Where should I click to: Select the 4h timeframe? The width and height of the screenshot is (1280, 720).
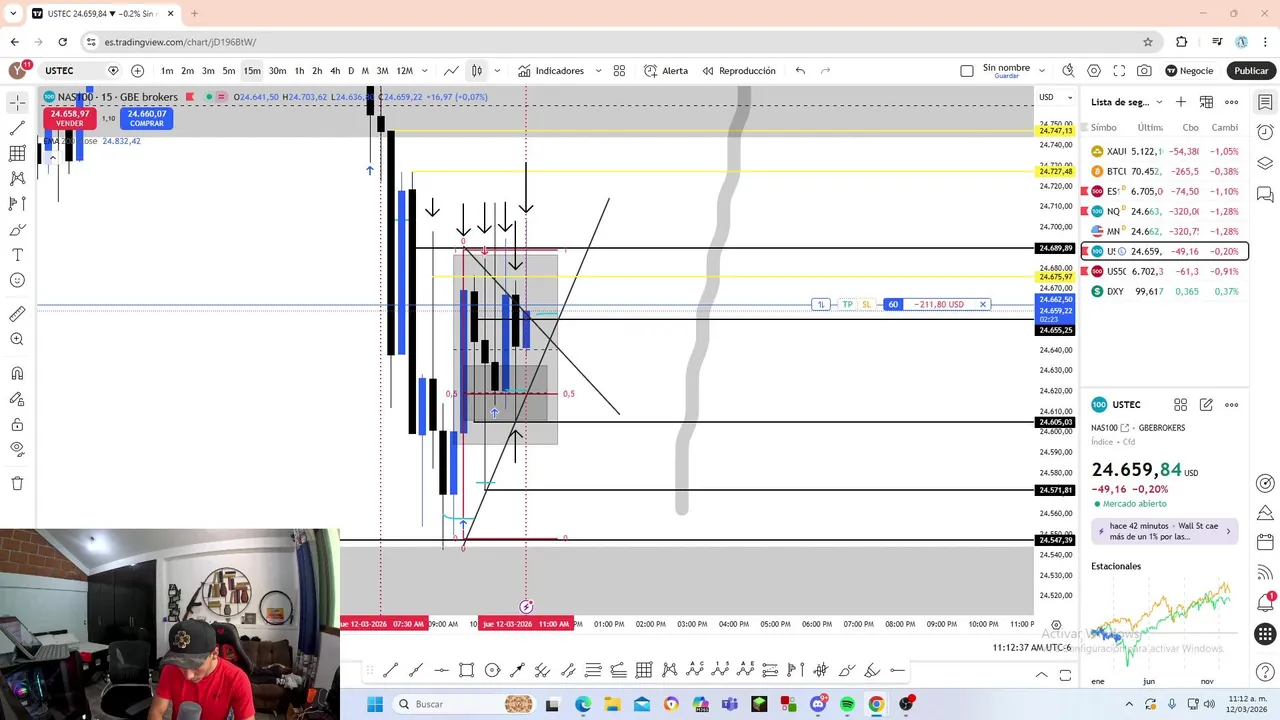pyautogui.click(x=335, y=71)
